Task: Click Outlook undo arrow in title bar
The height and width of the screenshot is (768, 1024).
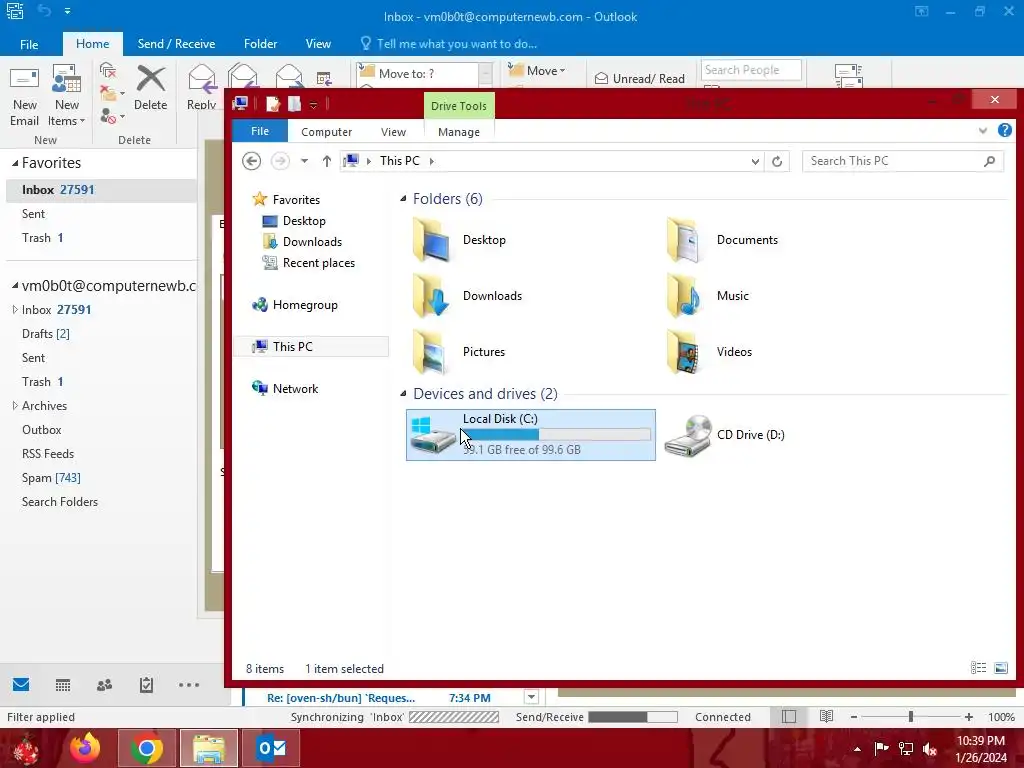Action: (x=44, y=10)
